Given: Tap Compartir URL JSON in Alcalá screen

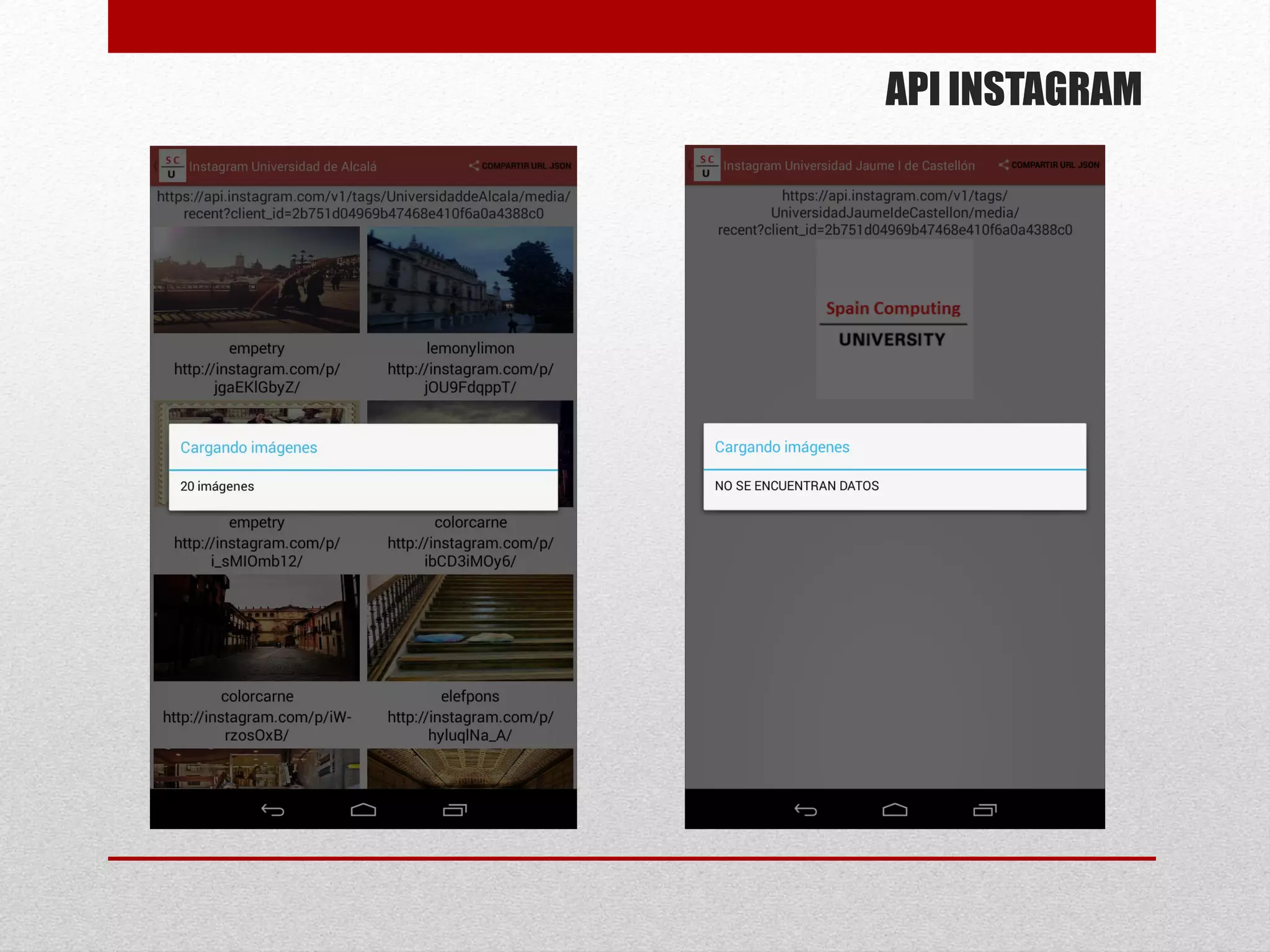Looking at the screenshot, I should point(526,166).
